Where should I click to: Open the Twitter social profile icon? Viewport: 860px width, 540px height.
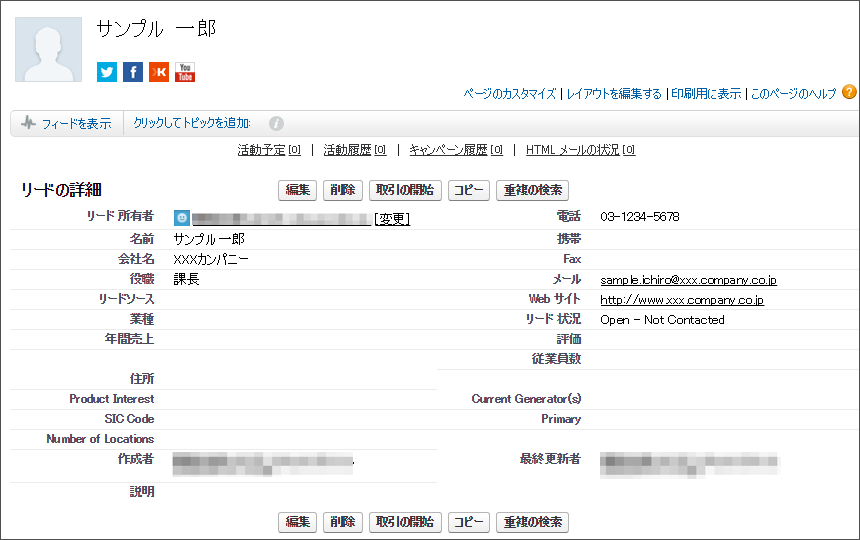pos(107,72)
